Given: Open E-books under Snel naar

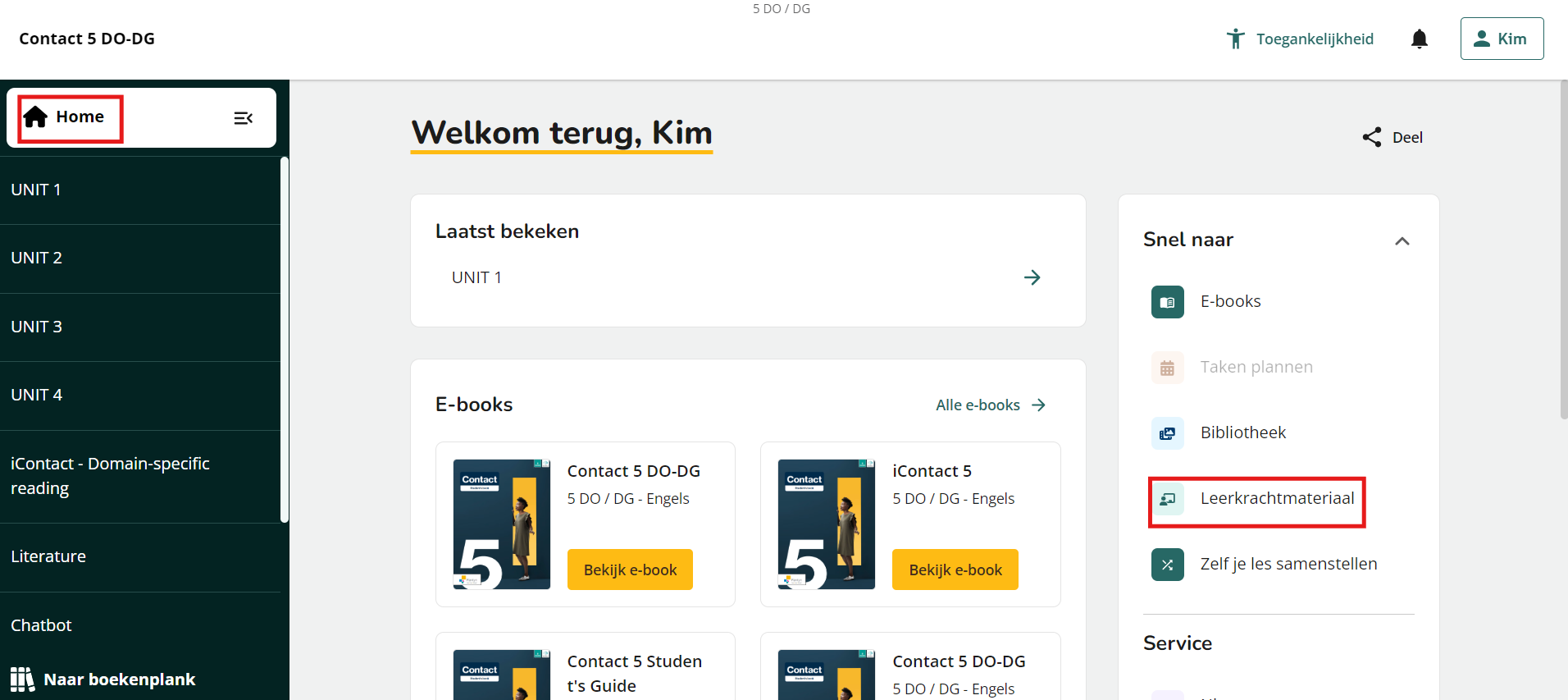Looking at the screenshot, I should point(1230,301).
